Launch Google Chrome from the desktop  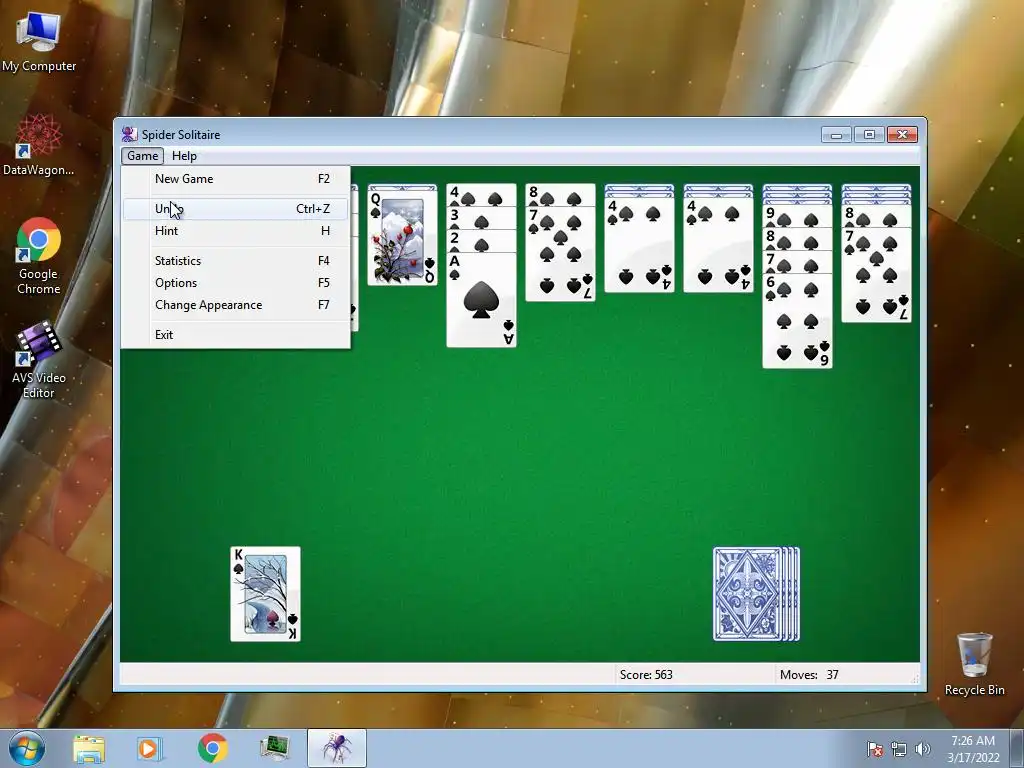pyautogui.click(x=39, y=256)
